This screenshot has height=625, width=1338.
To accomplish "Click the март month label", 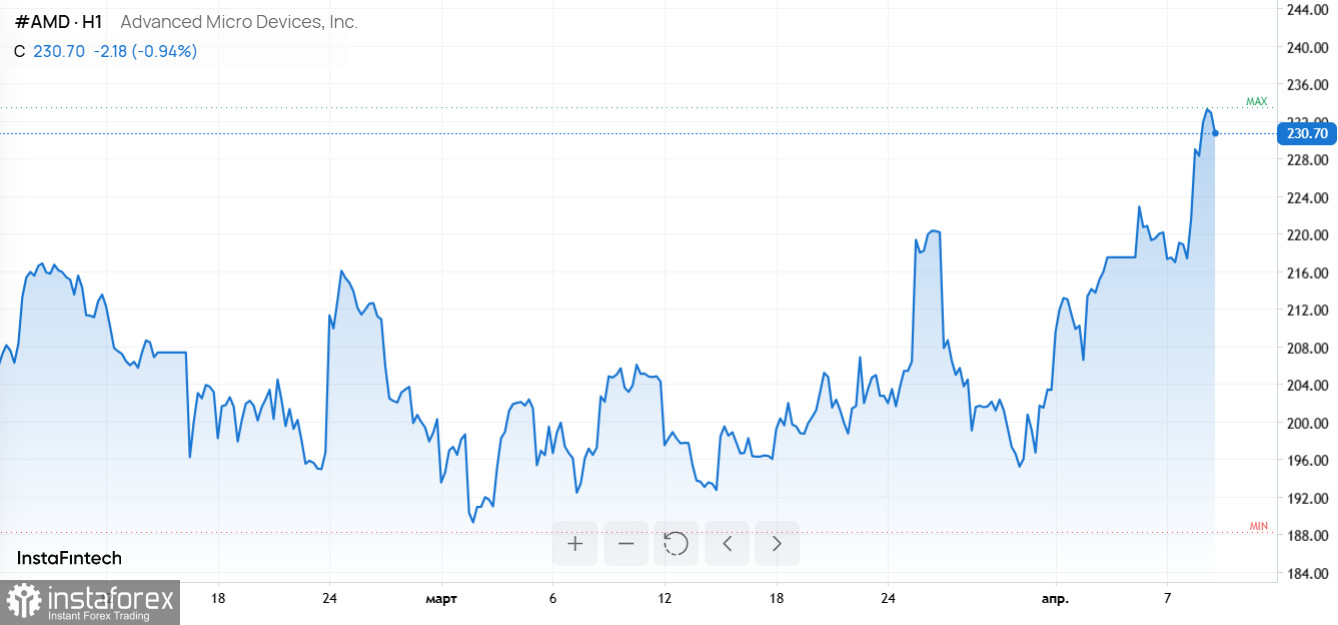I will tap(441, 599).
